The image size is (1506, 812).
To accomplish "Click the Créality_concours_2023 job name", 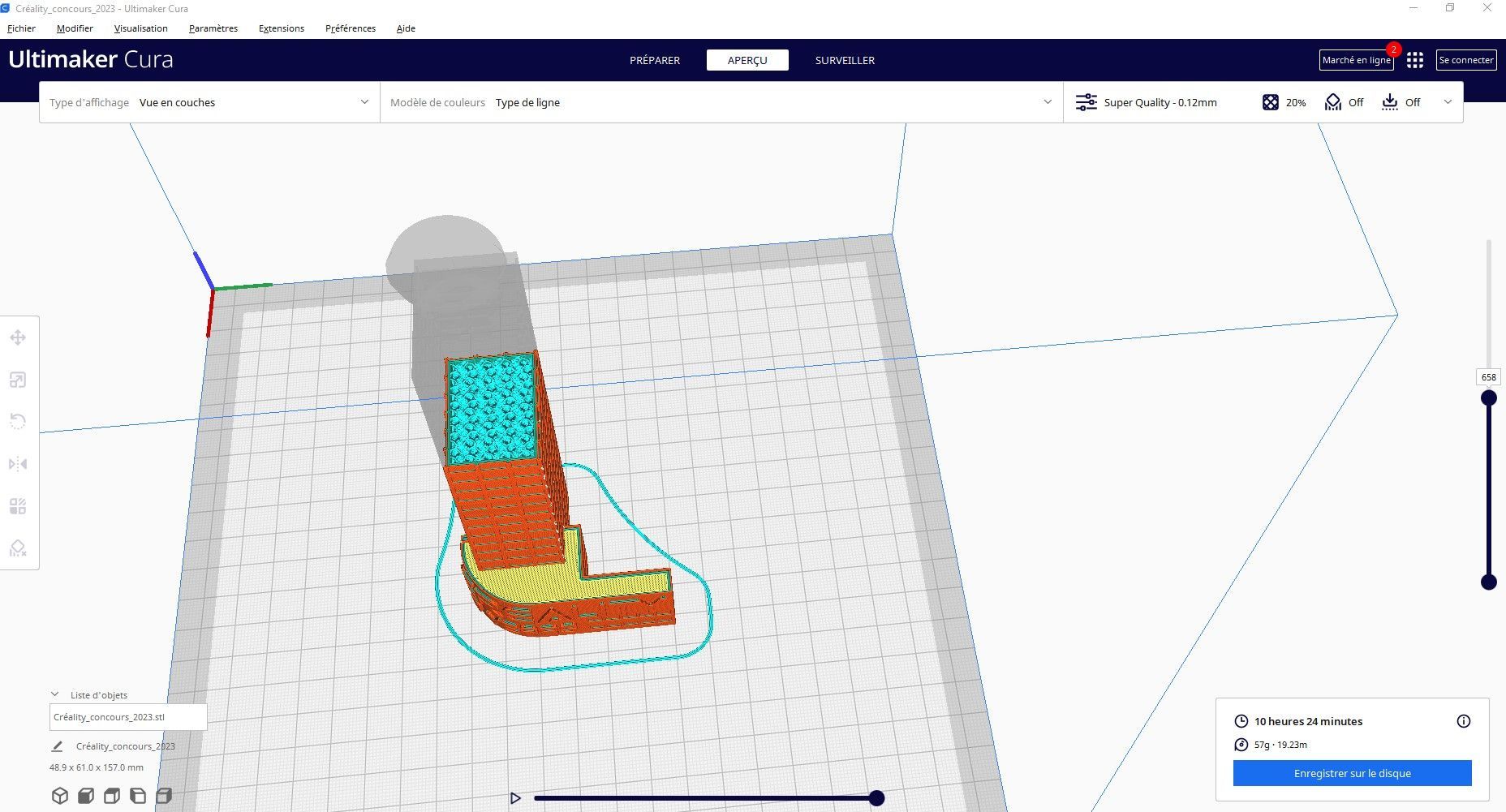I will point(126,746).
